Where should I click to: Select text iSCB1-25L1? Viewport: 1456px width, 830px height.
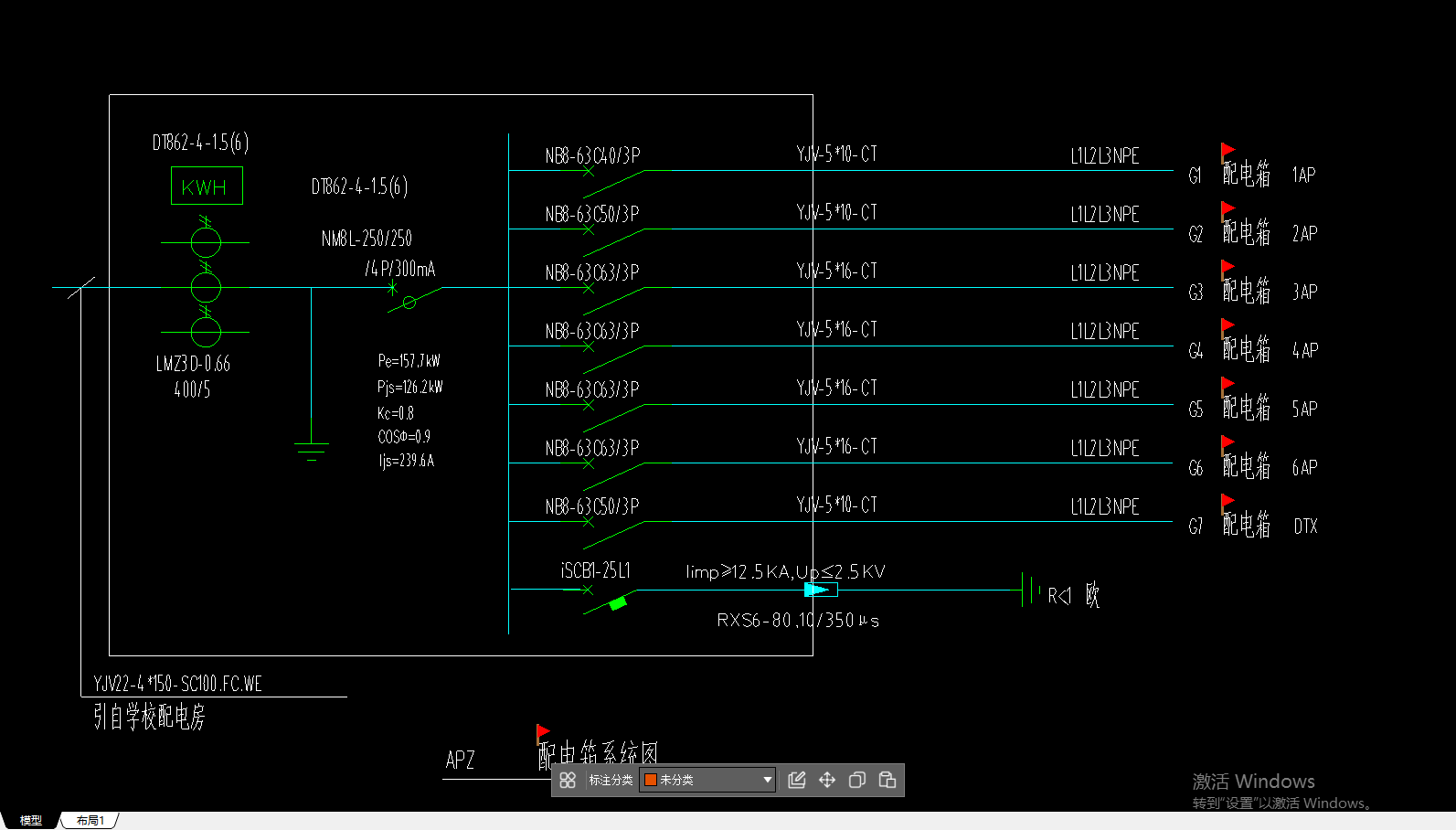(x=596, y=570)
